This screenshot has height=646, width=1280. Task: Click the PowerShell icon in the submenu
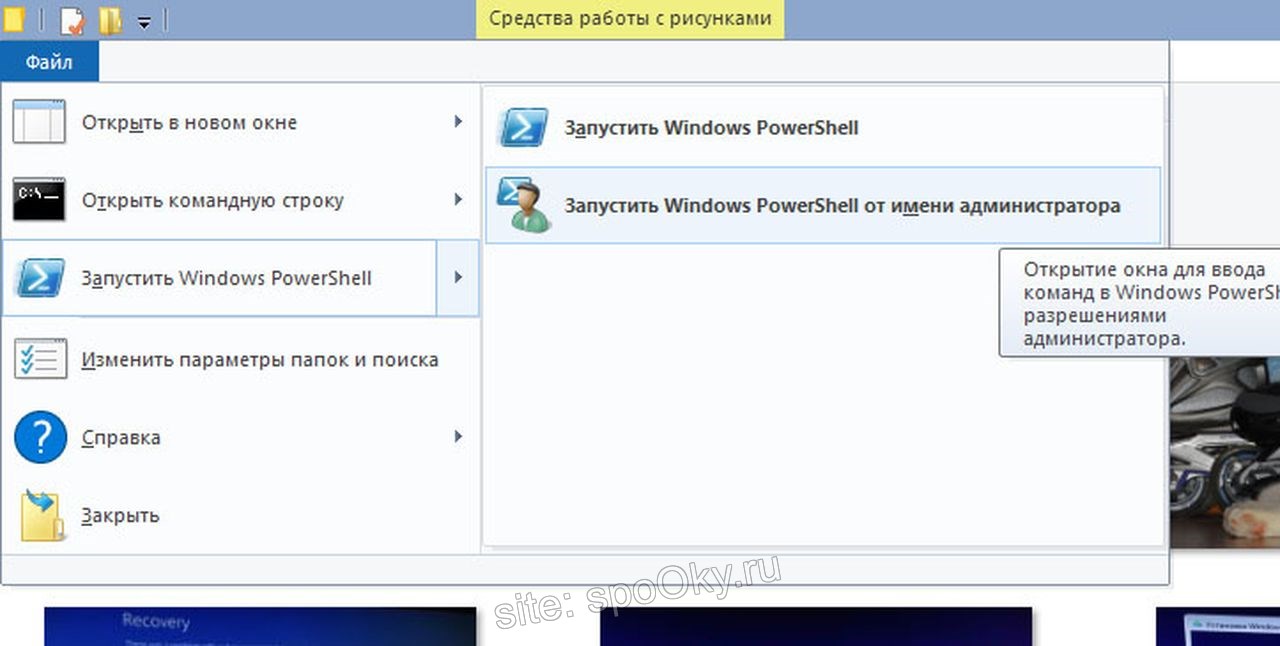coord(524,127)
